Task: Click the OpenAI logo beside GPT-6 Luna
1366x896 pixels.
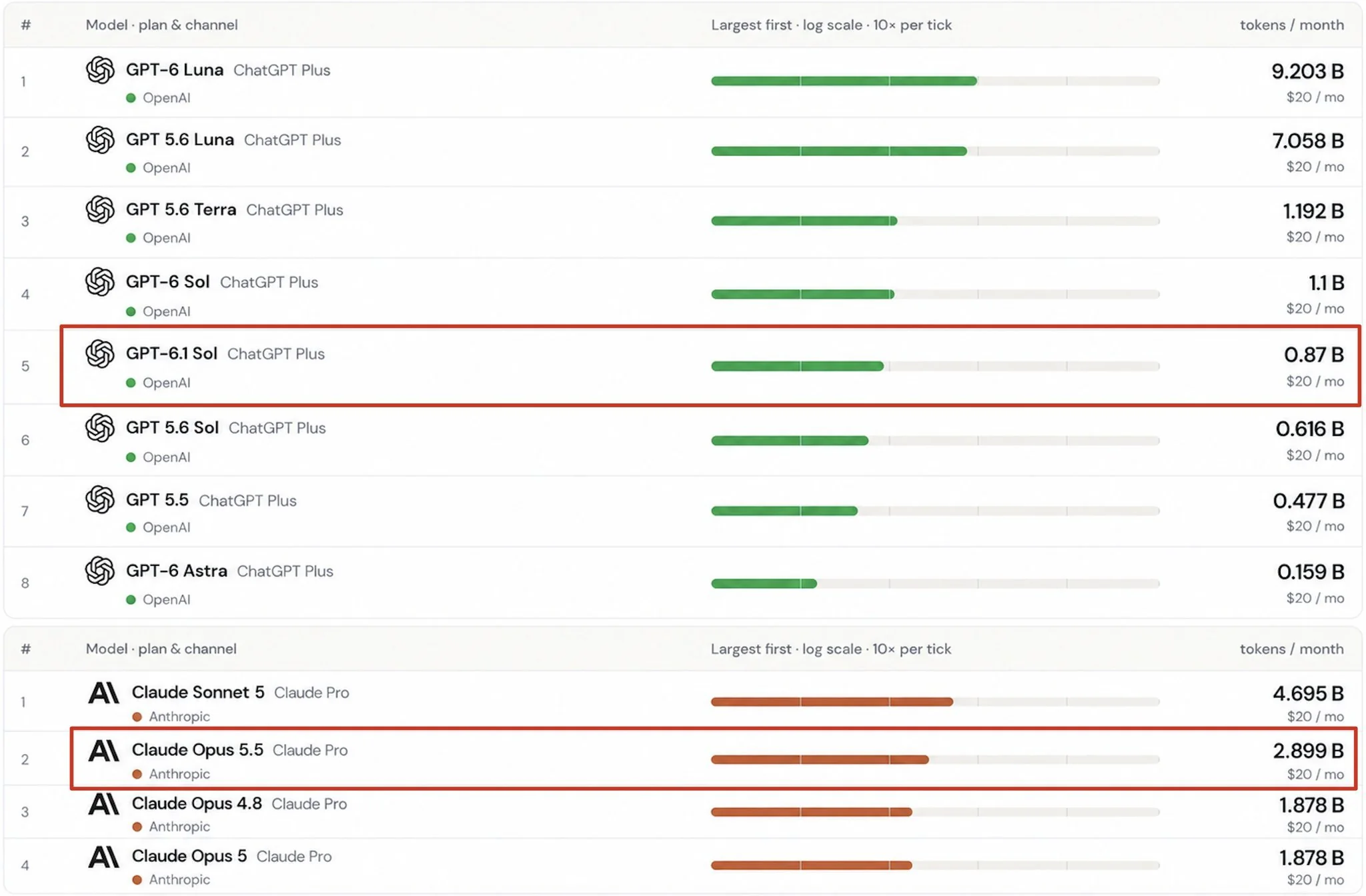Action: coord(100,70)
